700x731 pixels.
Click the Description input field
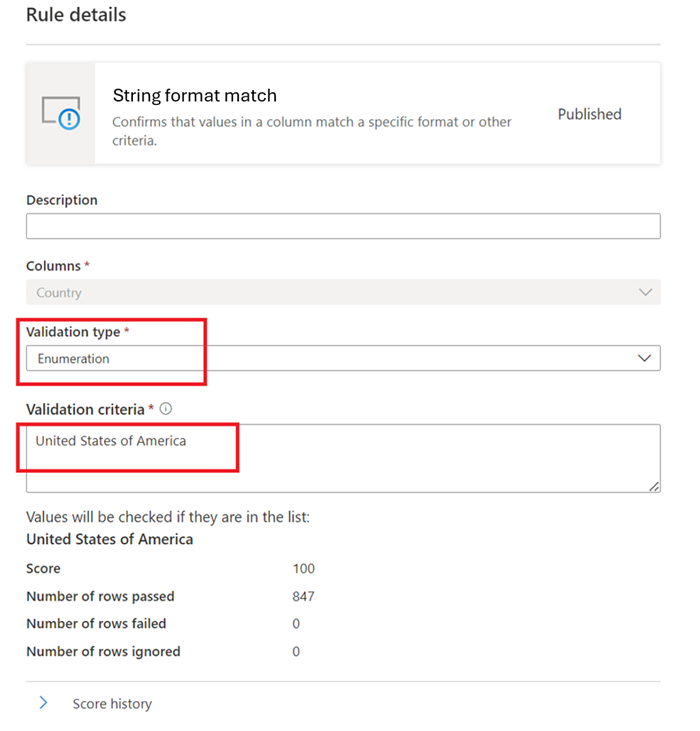tap(343, 226)
